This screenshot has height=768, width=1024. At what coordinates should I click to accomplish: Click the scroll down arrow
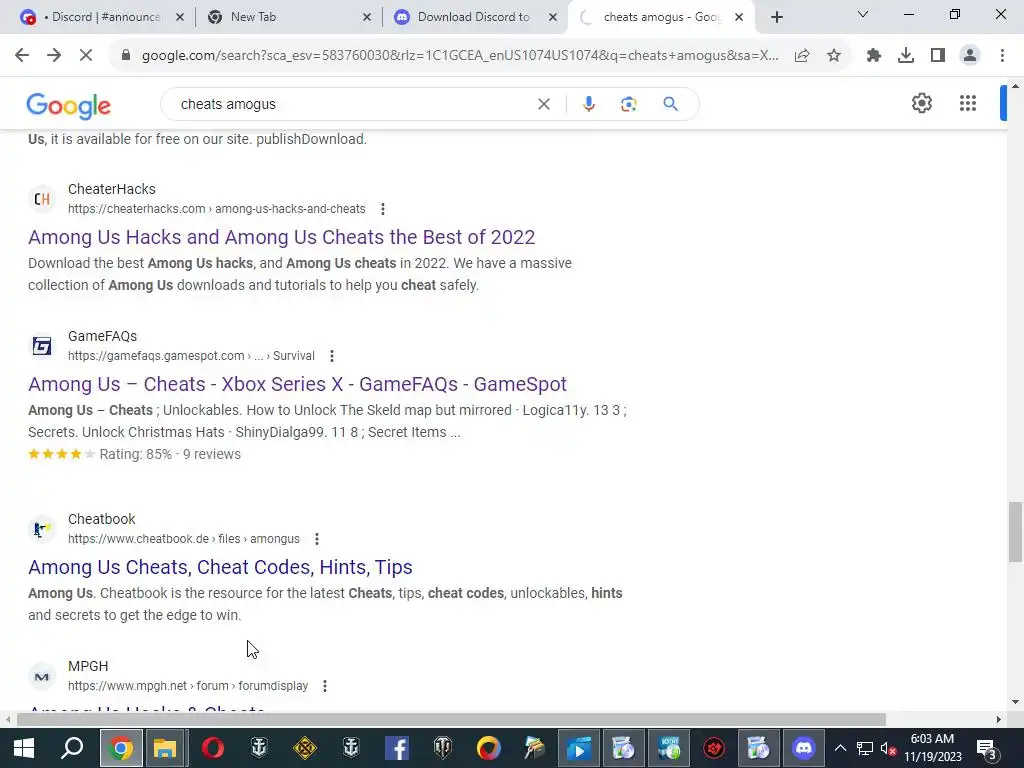click(x=1015, y=703)
